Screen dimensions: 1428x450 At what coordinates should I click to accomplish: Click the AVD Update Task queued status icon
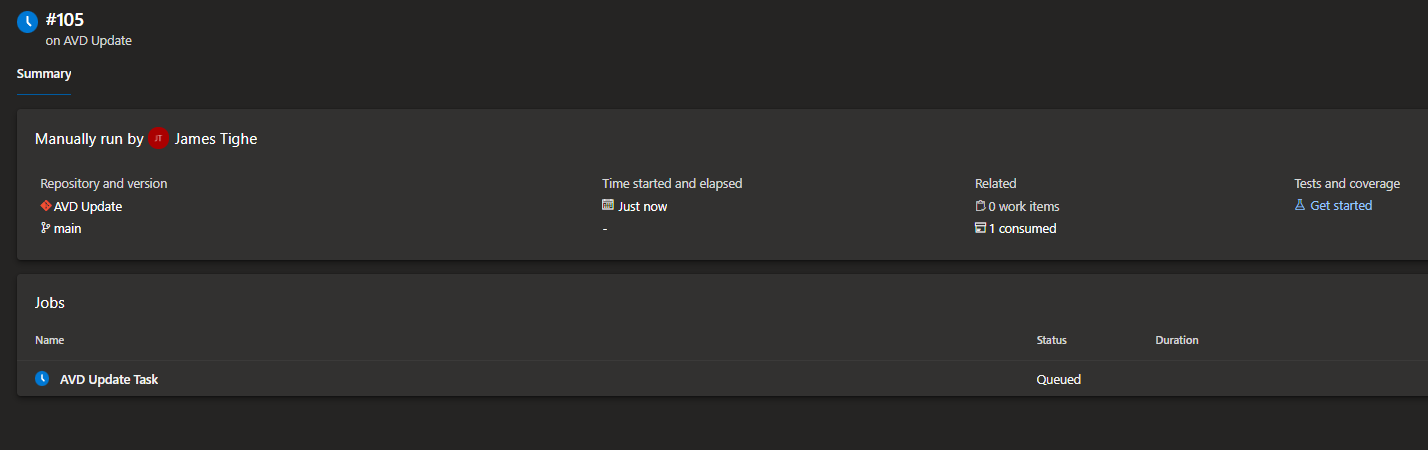click(x=42, y=379)
